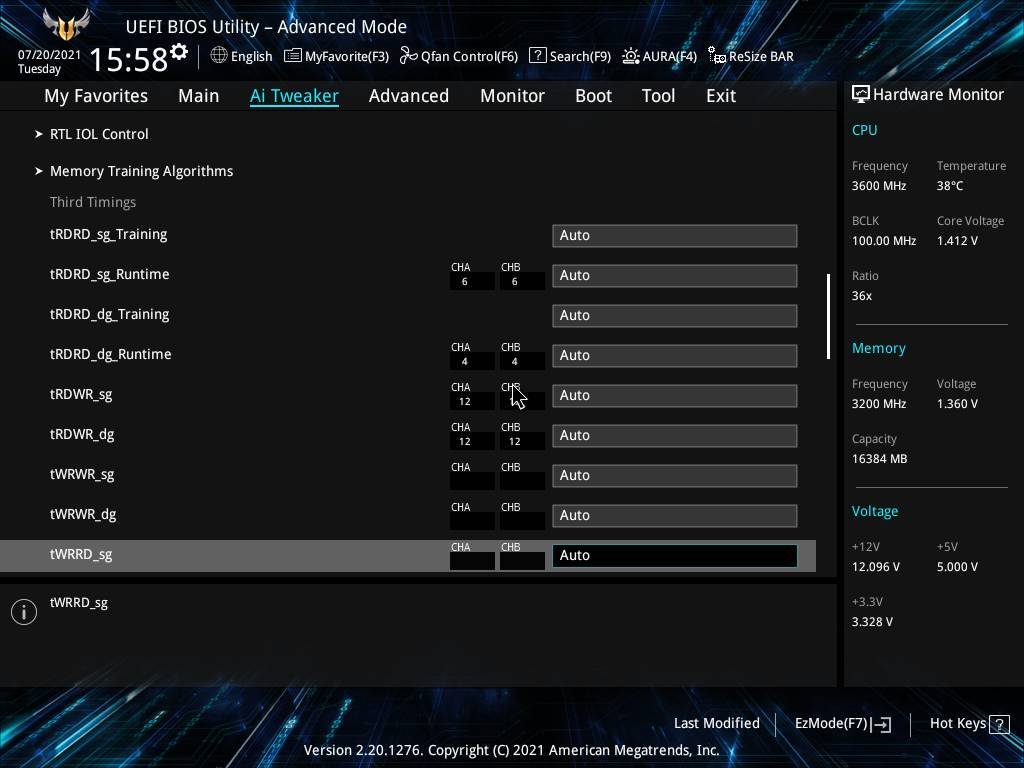Click the tWRWR_sg Auto value field
Screen dimensions: 1024x768
click(674, 475)
